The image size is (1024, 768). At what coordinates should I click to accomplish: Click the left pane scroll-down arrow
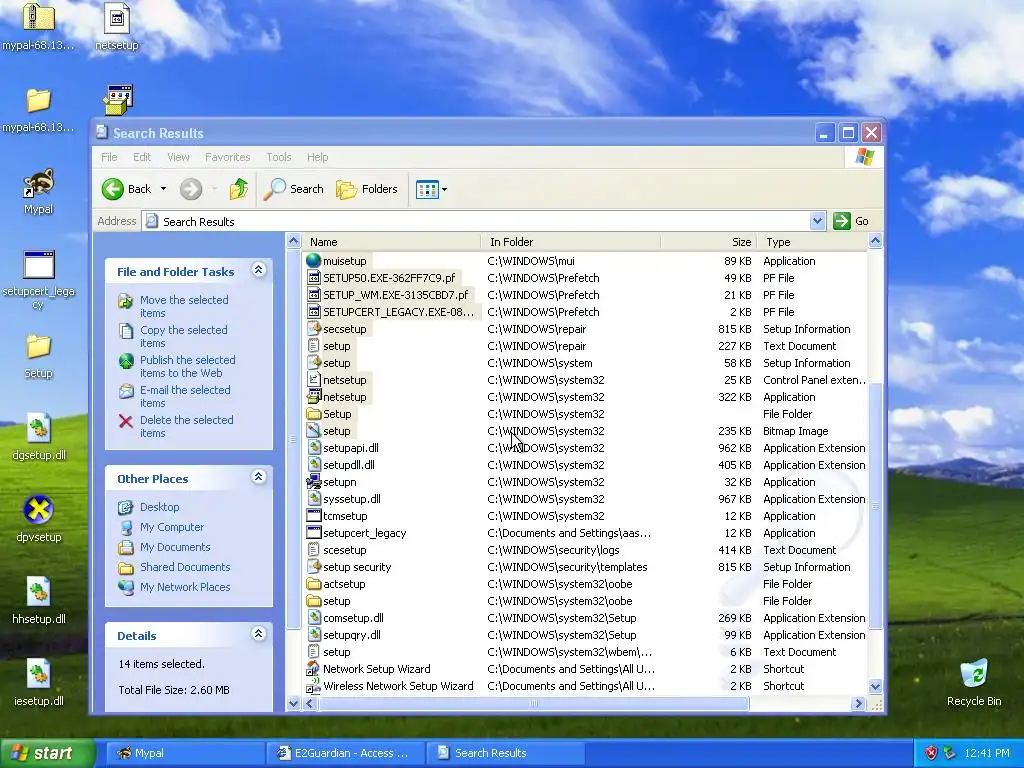tap(293, 703)
